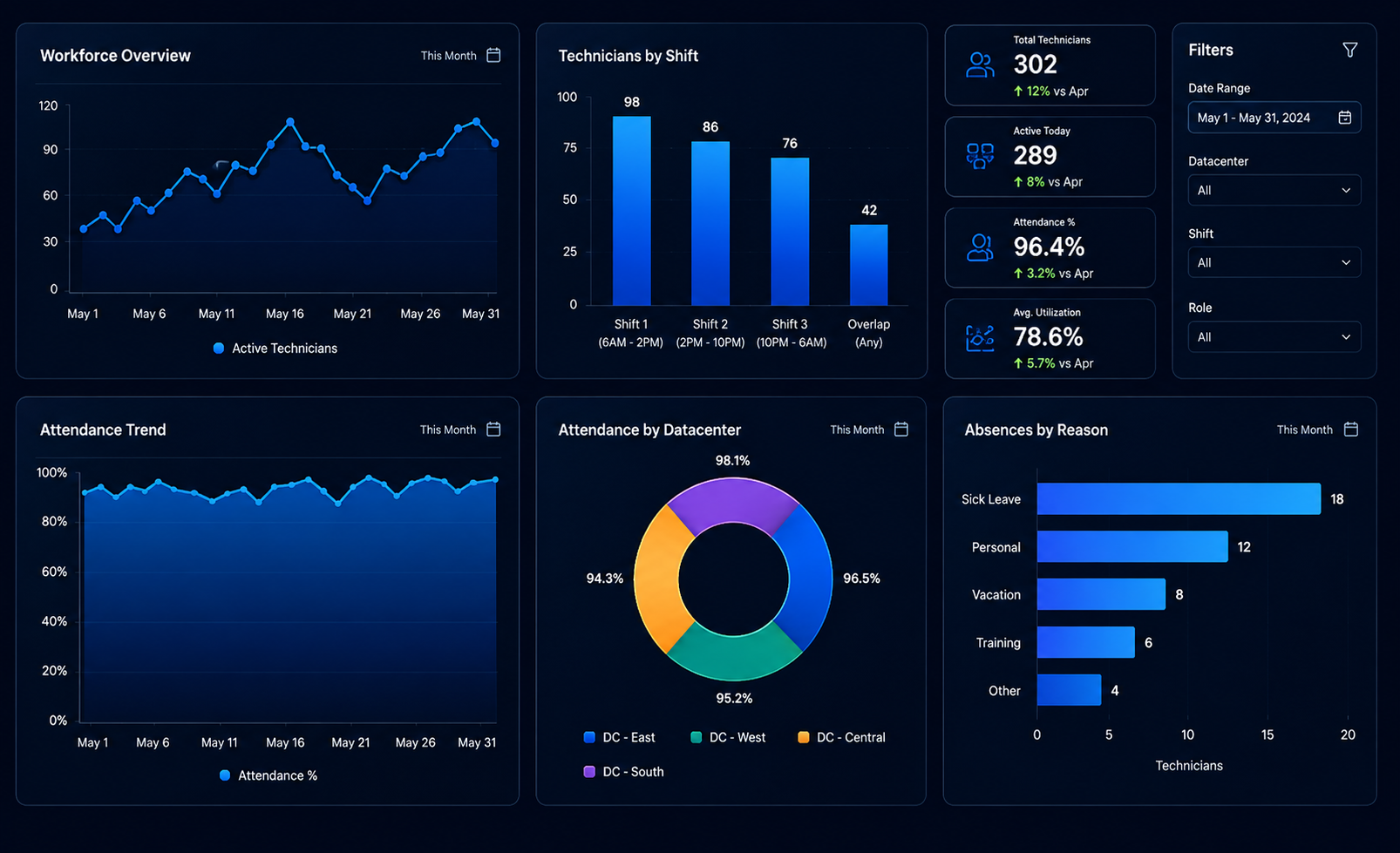This screenshot has height=853, width=1400.
Task: Click the green donut segment for DC - West
Action: (734, 659)
